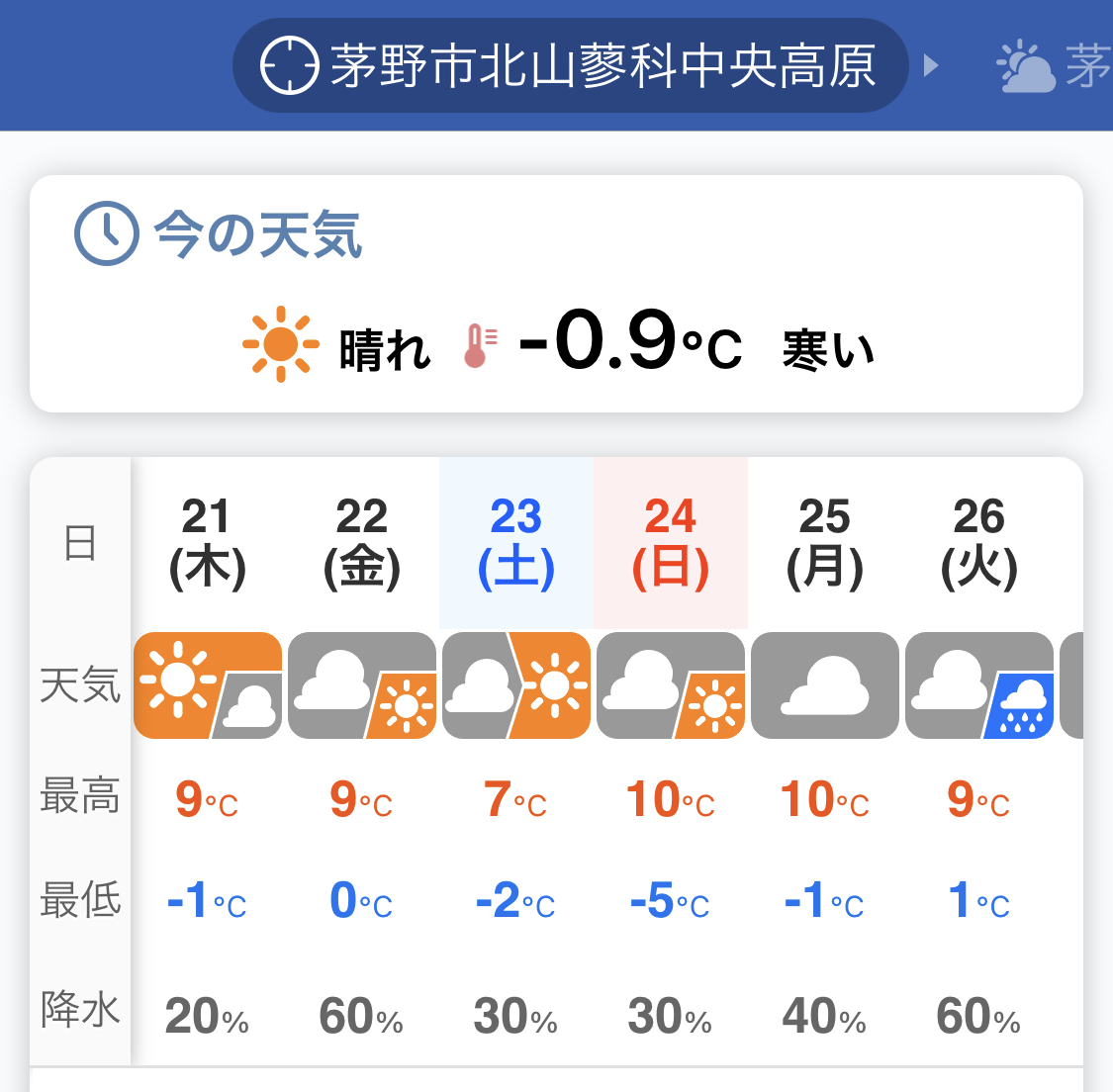
Task: Tap the clock icon beside 今の天気
Action: [107, 233]
